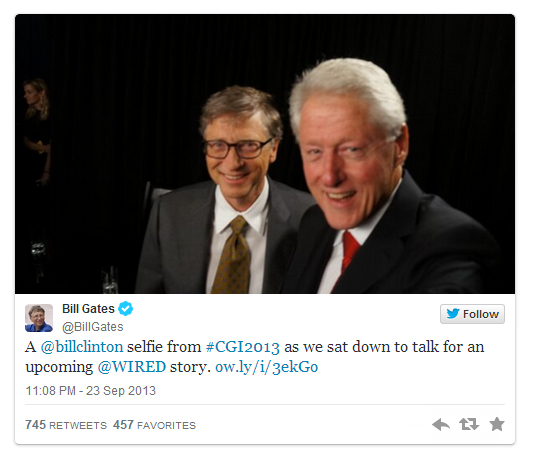
Task: Click the Twitter bird on Follow button
Action: click(453, 313)
